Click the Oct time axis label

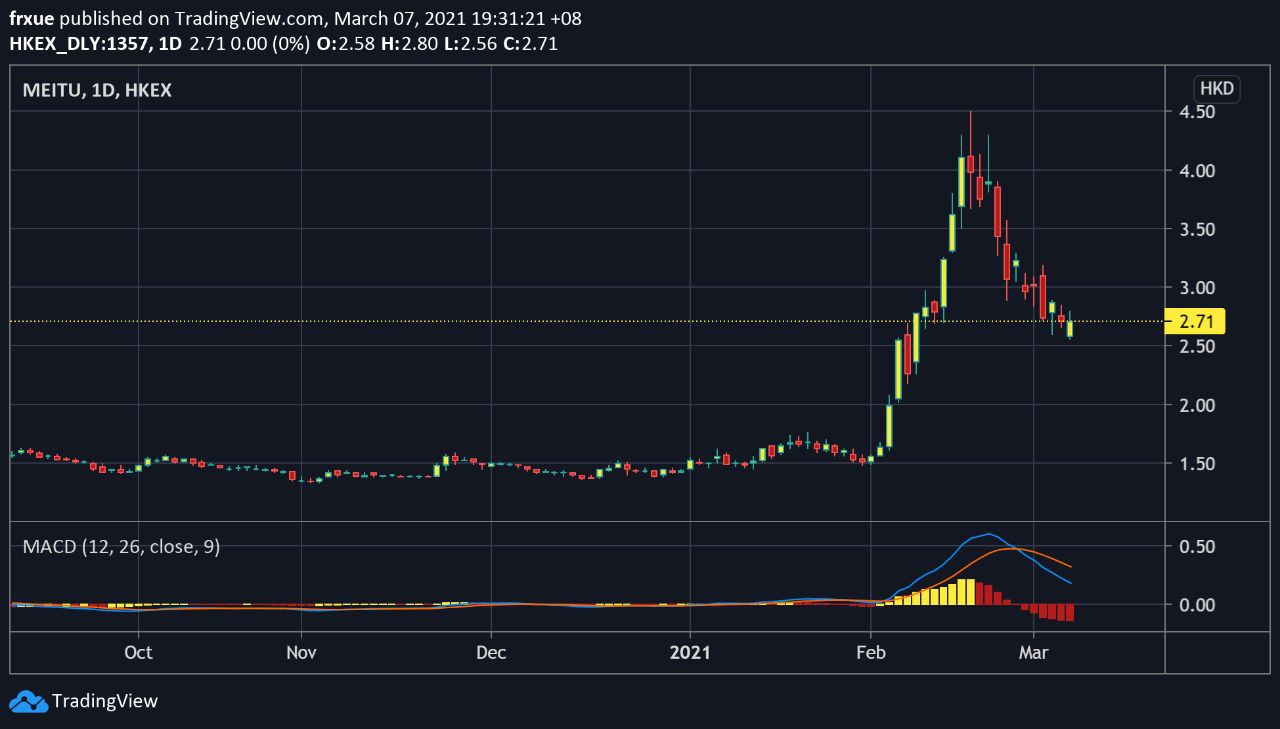(x=138, y=652)
